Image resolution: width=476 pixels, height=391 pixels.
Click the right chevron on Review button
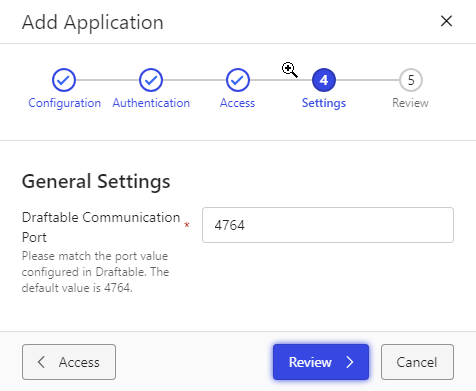click(350, 362)
